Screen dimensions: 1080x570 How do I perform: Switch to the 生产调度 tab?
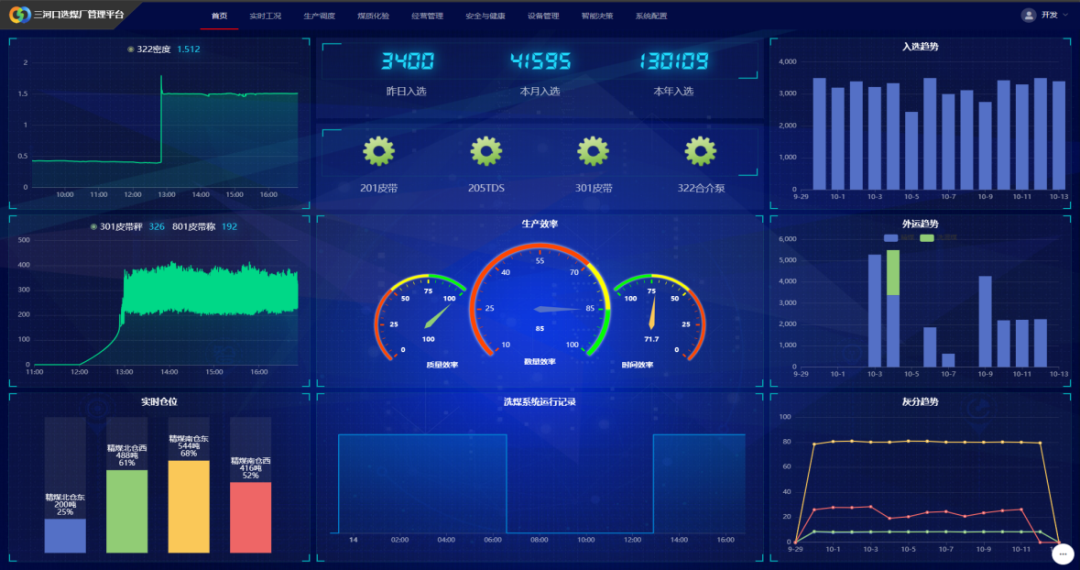(x=319, y=16)
